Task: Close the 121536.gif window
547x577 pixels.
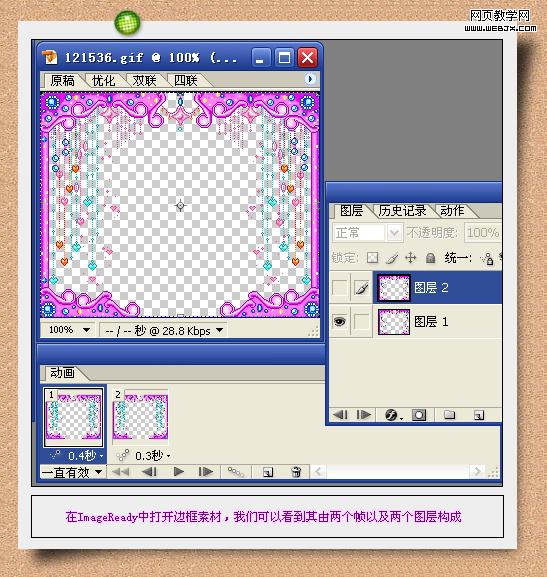Action: click(307, 58)
